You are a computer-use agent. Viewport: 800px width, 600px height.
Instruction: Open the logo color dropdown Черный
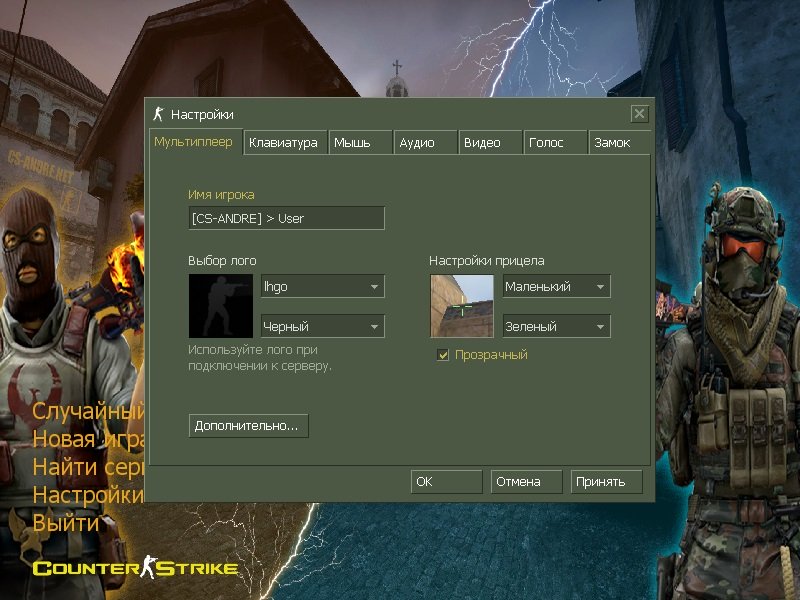pyautogui.click(x=322, y=326)
